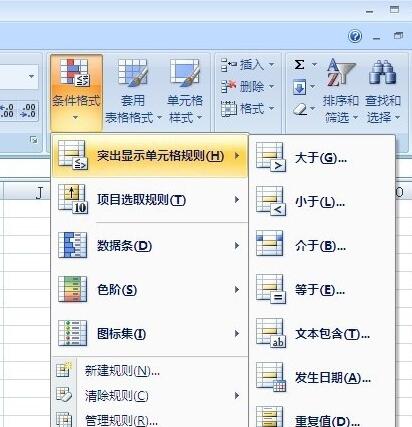The height and width of the screenshot is (427, 412).
Task: Expand the 套用表格格式 dropdown arrow
Action: pyautogui.click(x=159, y=118)
